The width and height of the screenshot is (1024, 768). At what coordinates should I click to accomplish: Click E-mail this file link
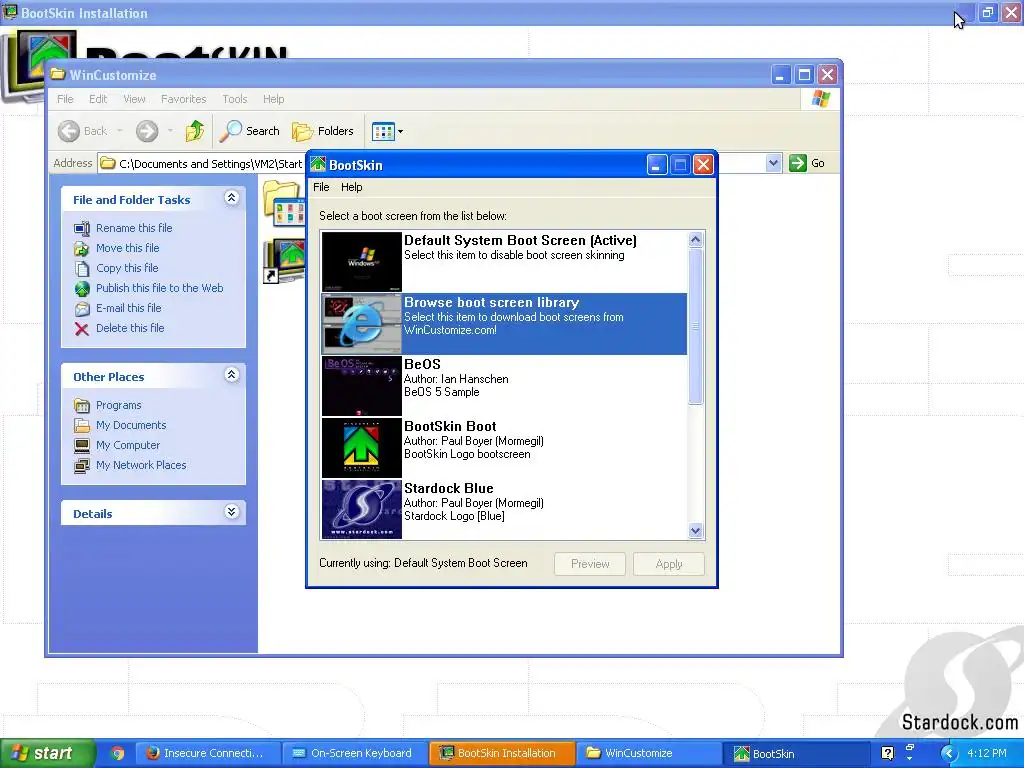pyautogui.click(x=129, y=308)
